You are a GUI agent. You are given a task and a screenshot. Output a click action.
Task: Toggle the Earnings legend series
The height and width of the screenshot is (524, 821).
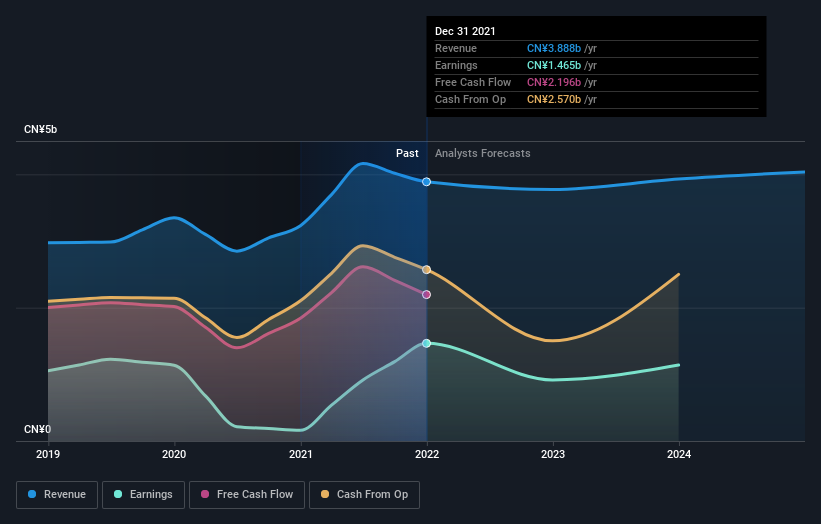tap(143, 495)
